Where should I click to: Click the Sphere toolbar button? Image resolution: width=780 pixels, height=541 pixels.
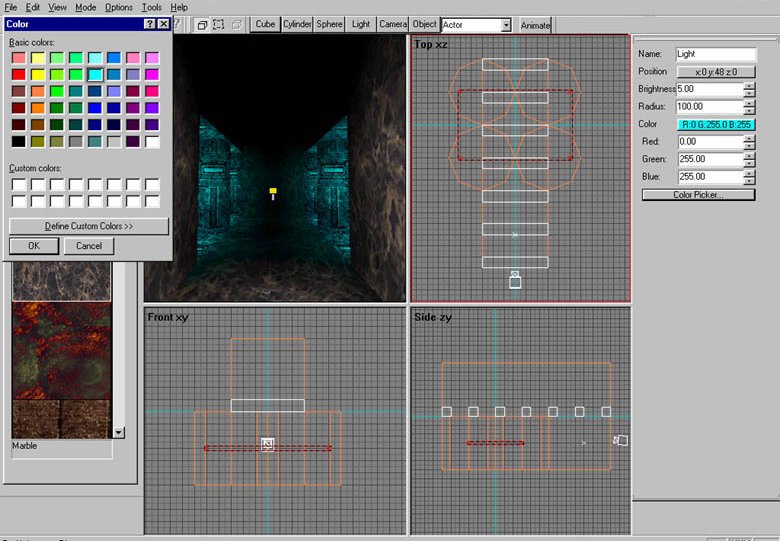329,24
